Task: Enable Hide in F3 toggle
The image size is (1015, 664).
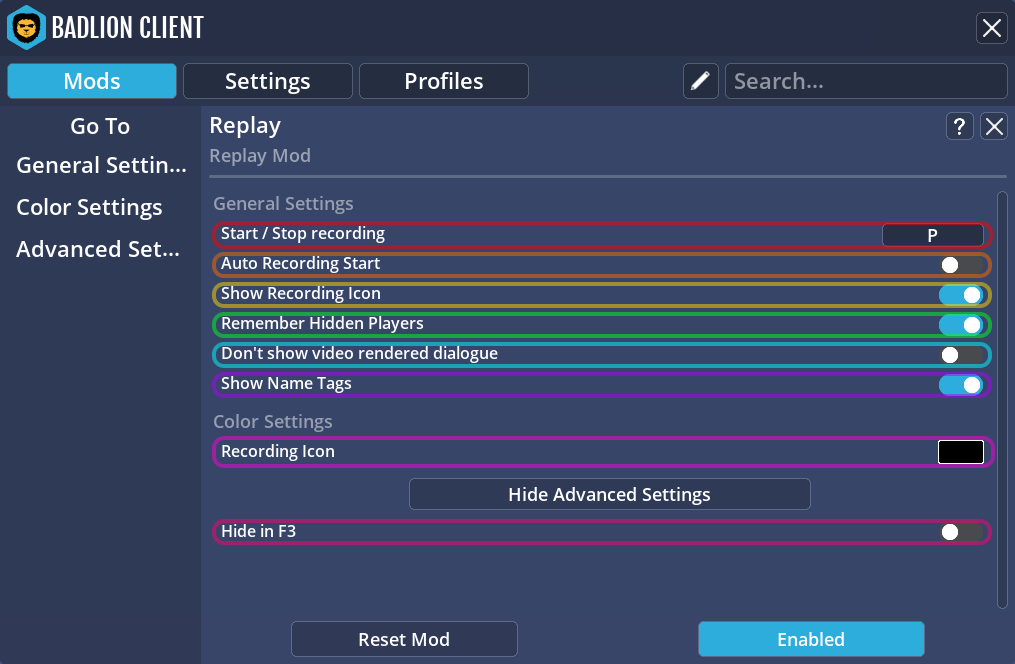Action: (961, 532)
